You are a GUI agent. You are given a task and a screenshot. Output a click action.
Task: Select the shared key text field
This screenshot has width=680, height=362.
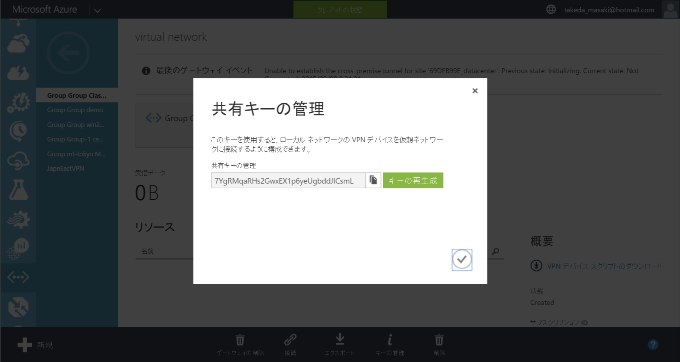288,180
